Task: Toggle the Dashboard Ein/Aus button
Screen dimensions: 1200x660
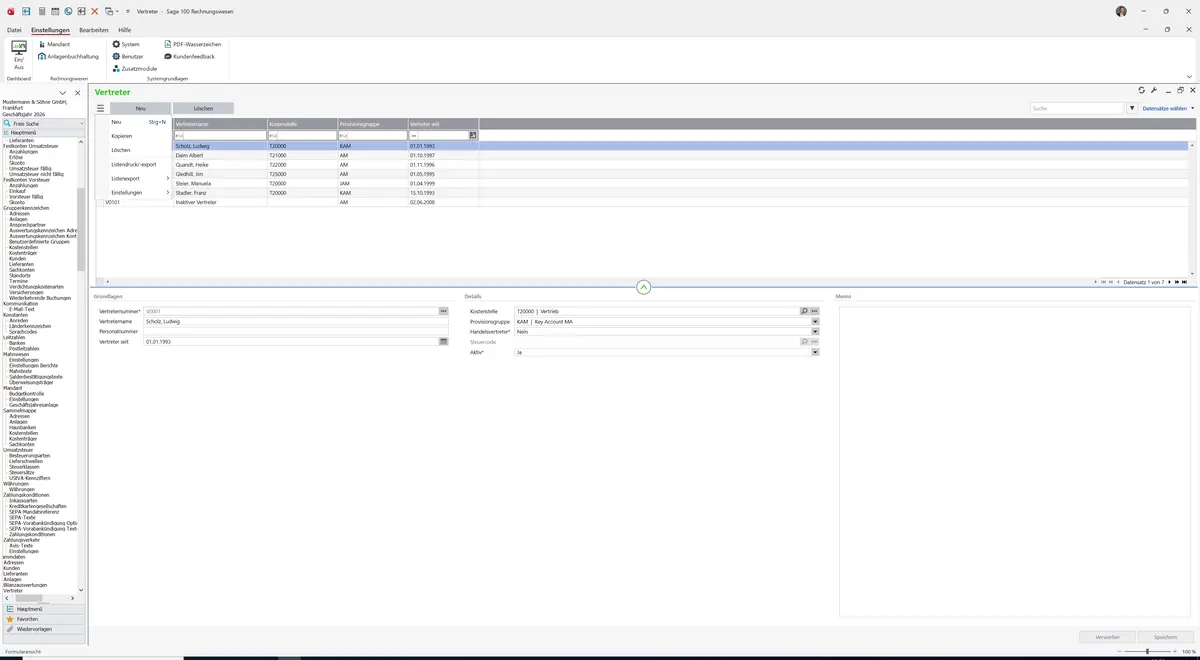Action: click(x=19, y=54)
